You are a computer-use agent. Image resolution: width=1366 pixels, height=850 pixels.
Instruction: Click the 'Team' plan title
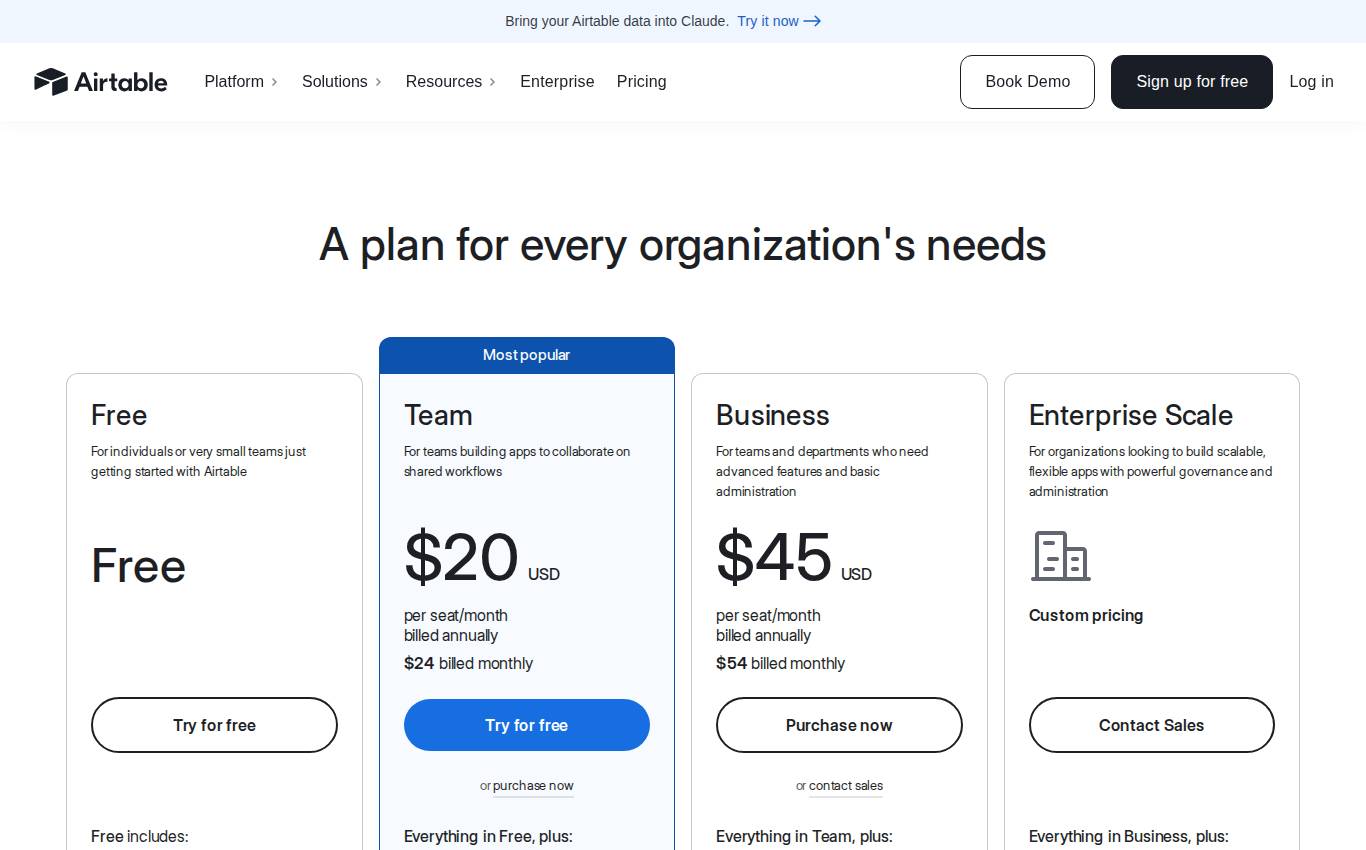(438, 415)
